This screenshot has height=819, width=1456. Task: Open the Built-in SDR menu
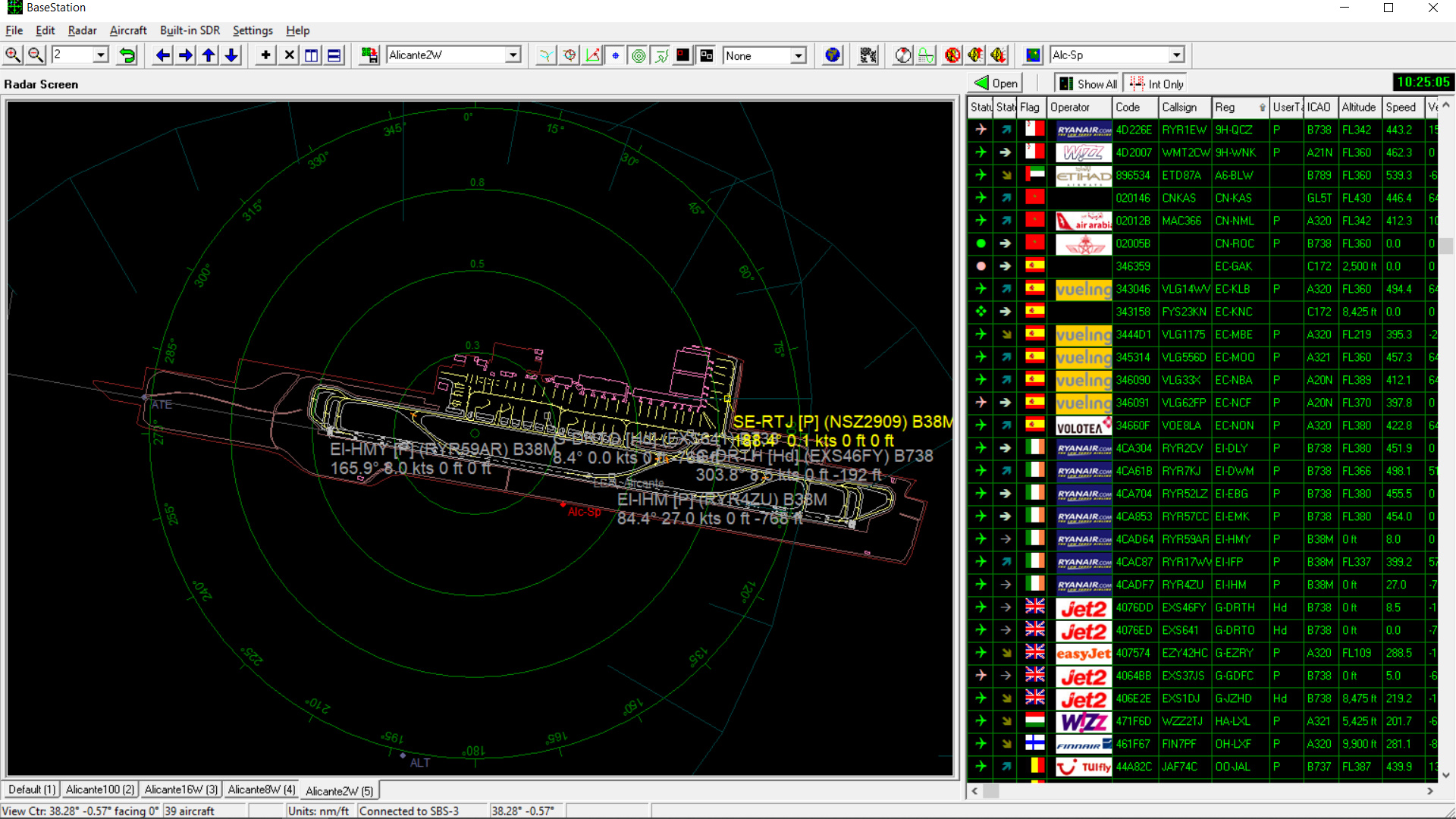point(190,30)
